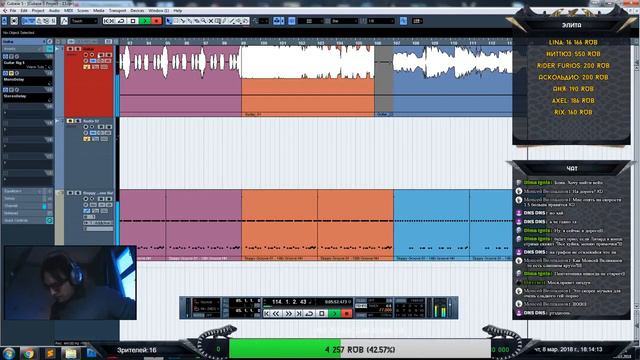The height and width of the screenshot is (360, 640).
Task: Open the MIDI menu
Action: click(x=69, y=10)
